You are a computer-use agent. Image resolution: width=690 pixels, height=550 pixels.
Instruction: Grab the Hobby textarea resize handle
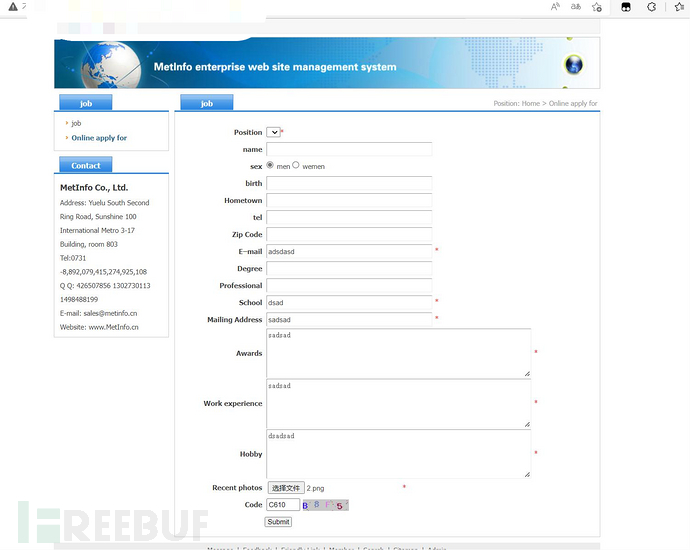(x=527, y=474)
